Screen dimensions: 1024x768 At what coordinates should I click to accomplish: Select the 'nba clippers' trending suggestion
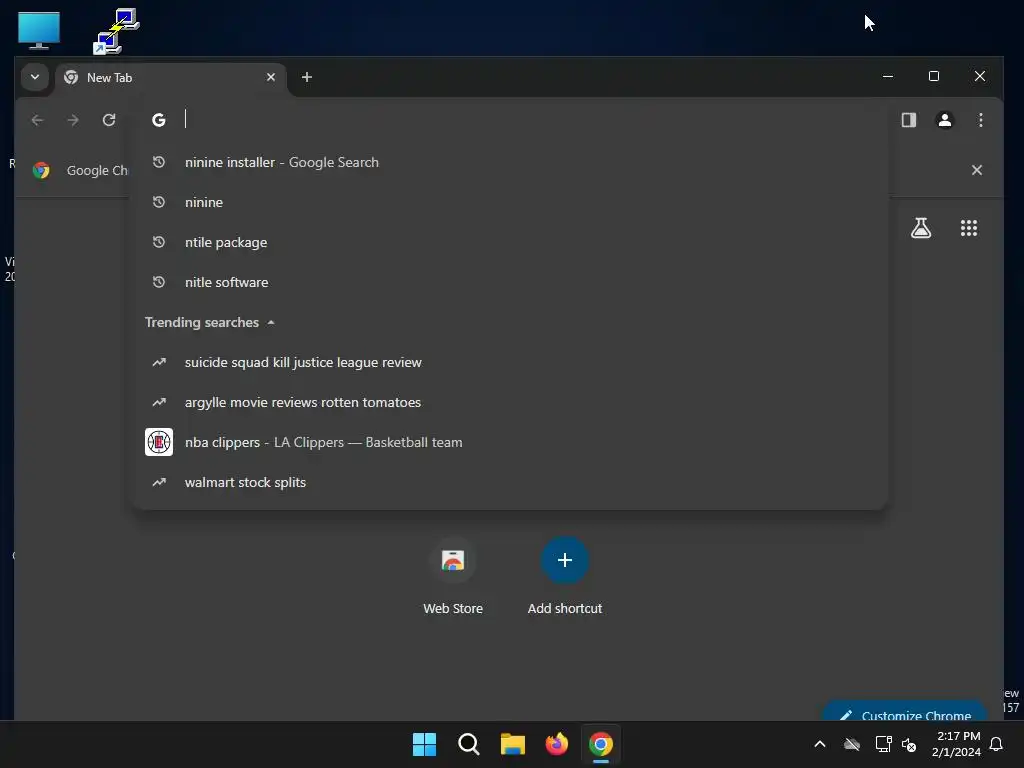coord(510,442)
